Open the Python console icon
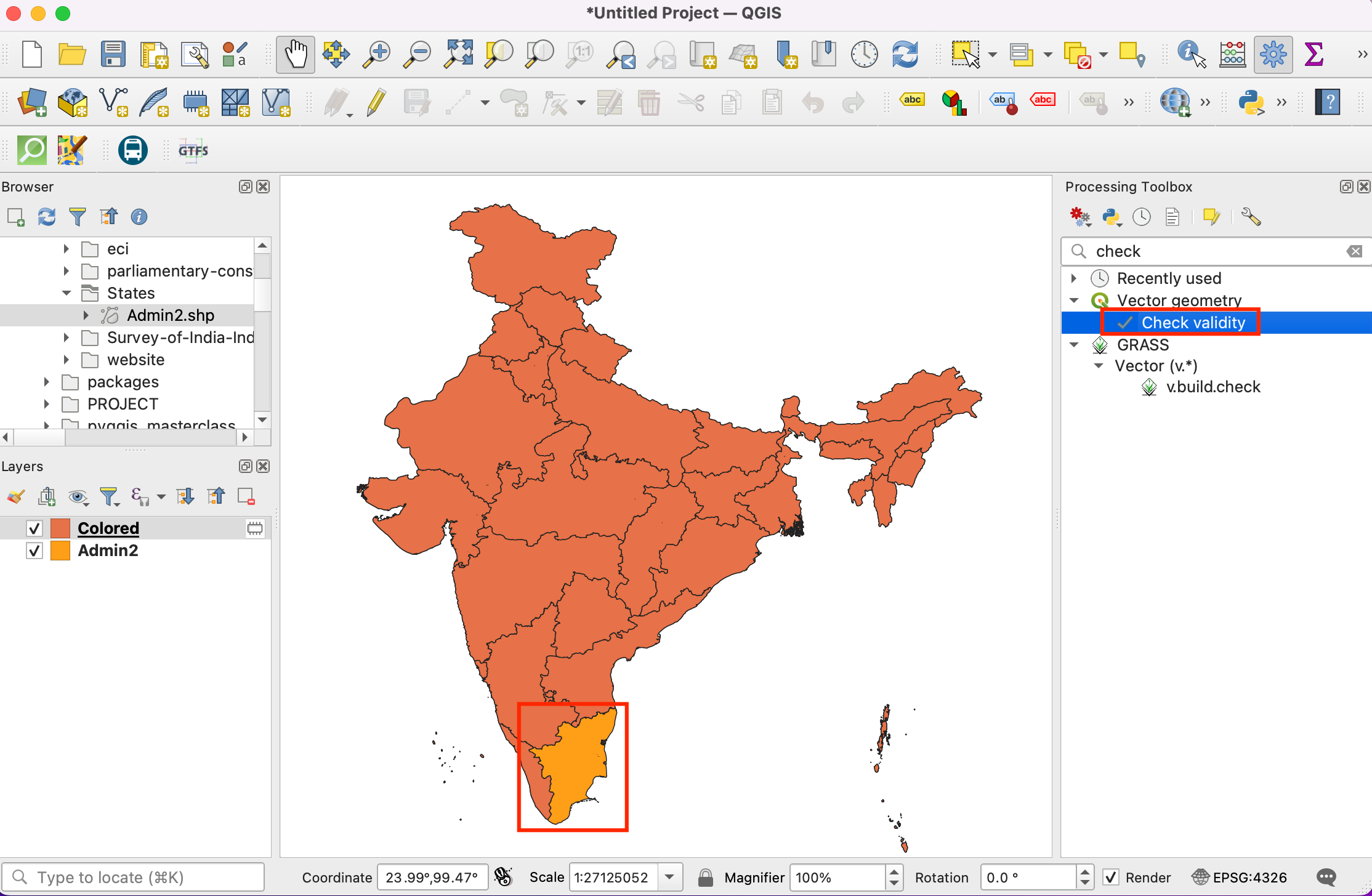Image resolution: width=1372 pixels, height=896 pixels. tap(1251, 102)
